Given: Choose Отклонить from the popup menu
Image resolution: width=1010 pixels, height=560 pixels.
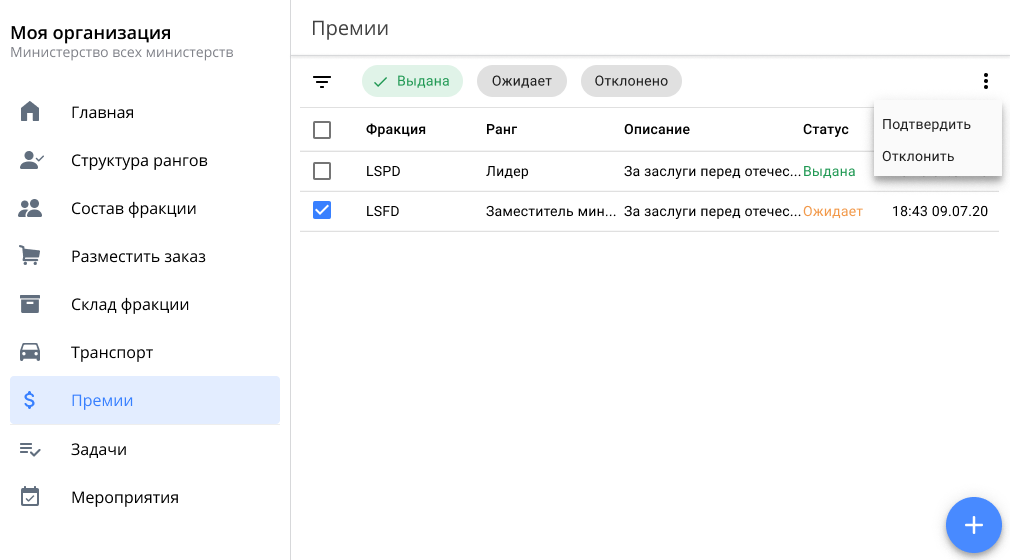Looking at the screenshot, I should tap(918, 156).
